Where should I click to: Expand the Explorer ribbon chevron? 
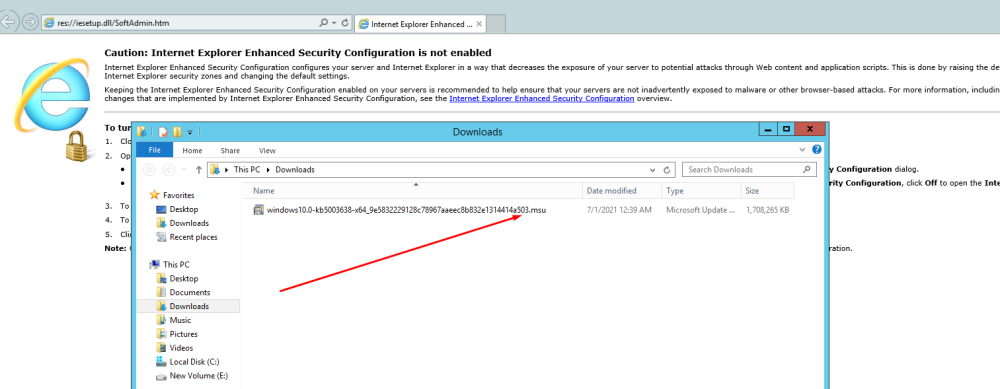pyautogui.click(x=803, y=150)
